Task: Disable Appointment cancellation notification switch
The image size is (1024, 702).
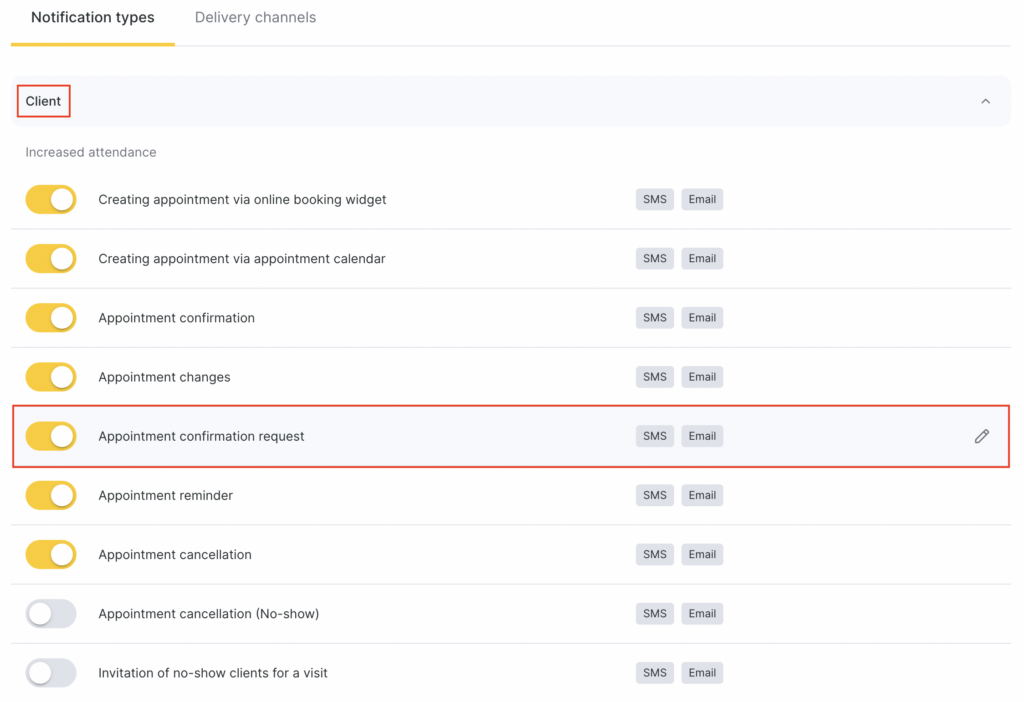Action: pos(51,554)
